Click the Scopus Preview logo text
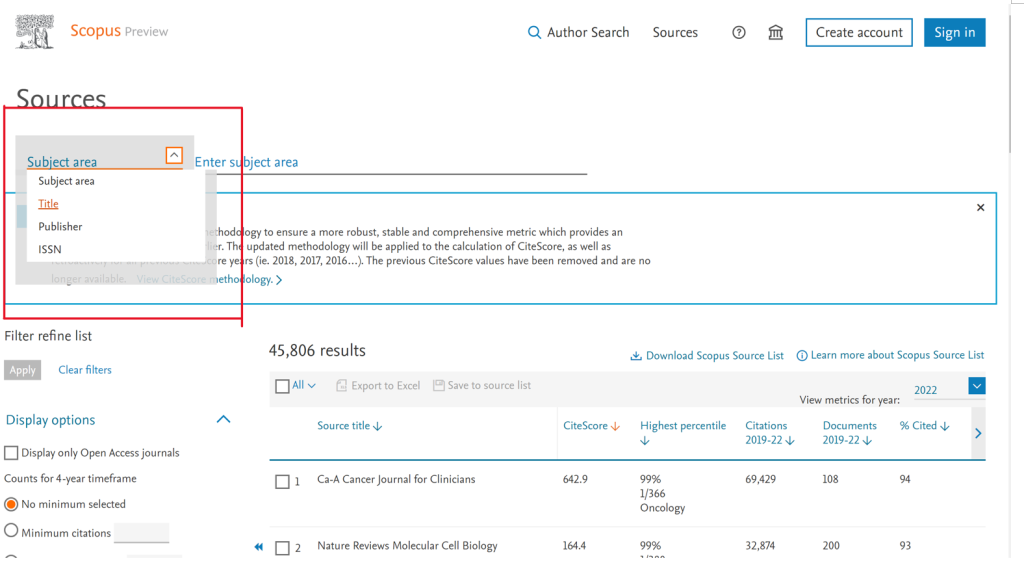The width and height of the screenshot is (1024, 567). click(x=119, y=31)
